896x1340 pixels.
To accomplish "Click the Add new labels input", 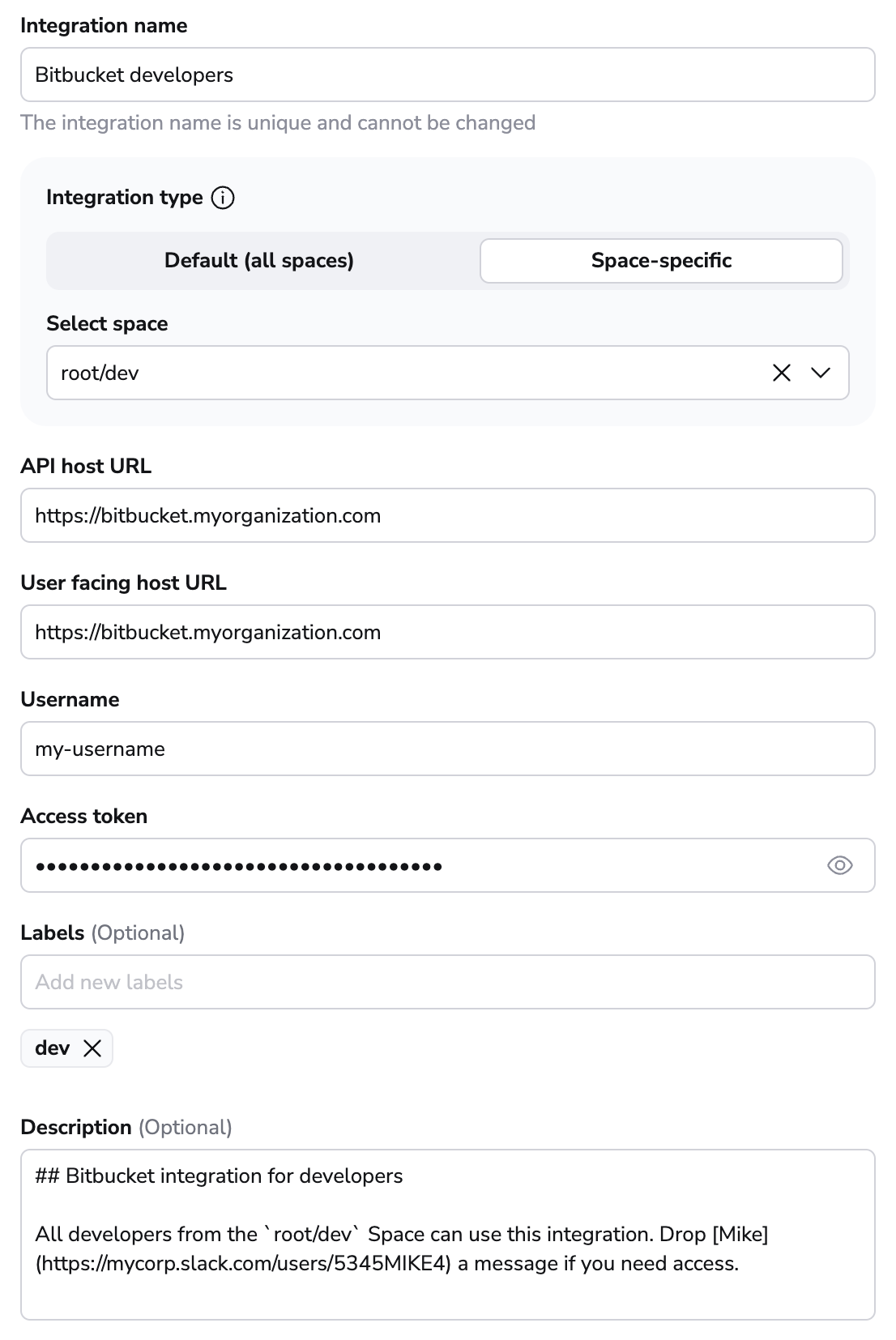I will [447, 982].
